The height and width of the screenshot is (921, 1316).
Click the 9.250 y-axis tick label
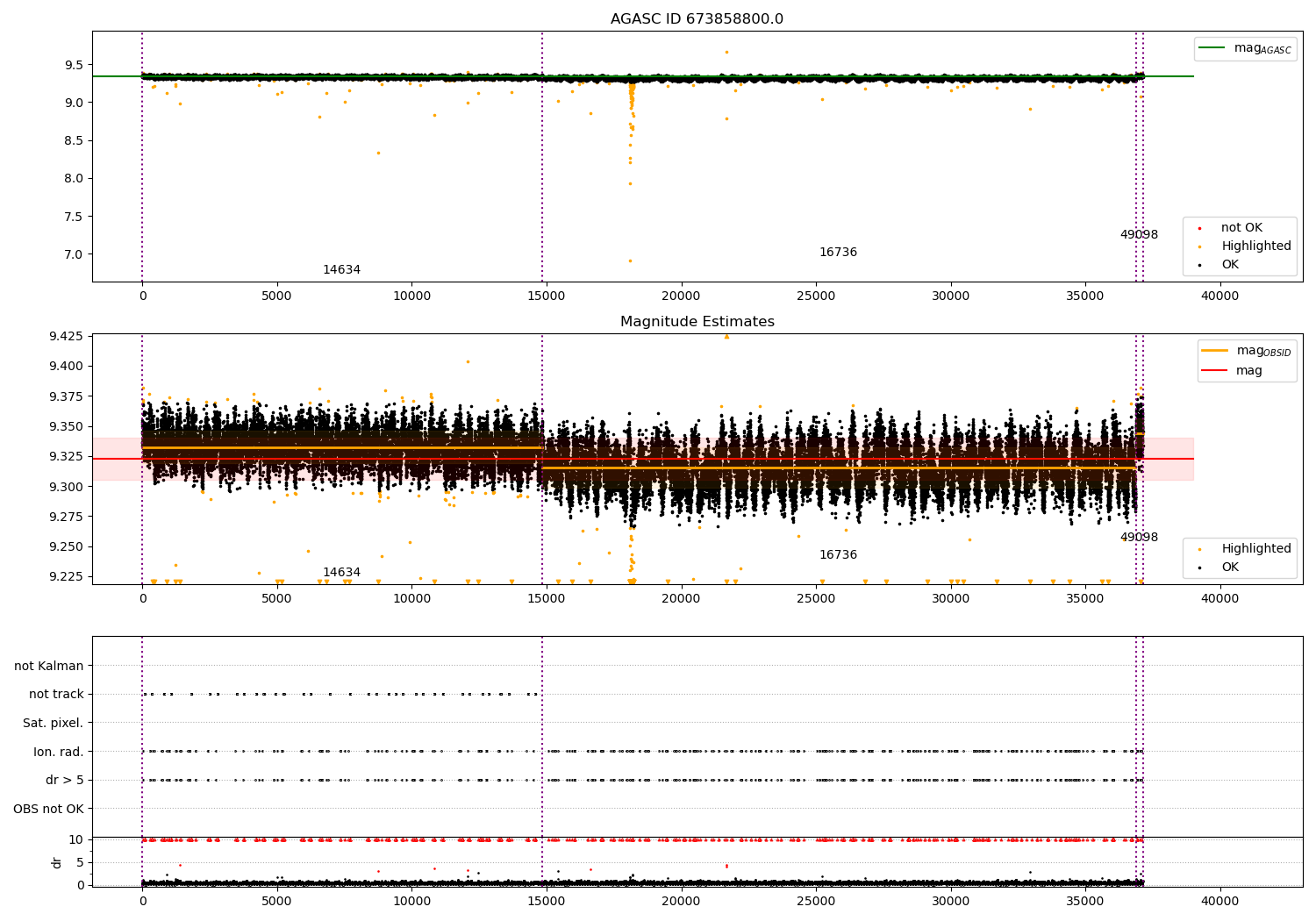[x=66, y=547]
